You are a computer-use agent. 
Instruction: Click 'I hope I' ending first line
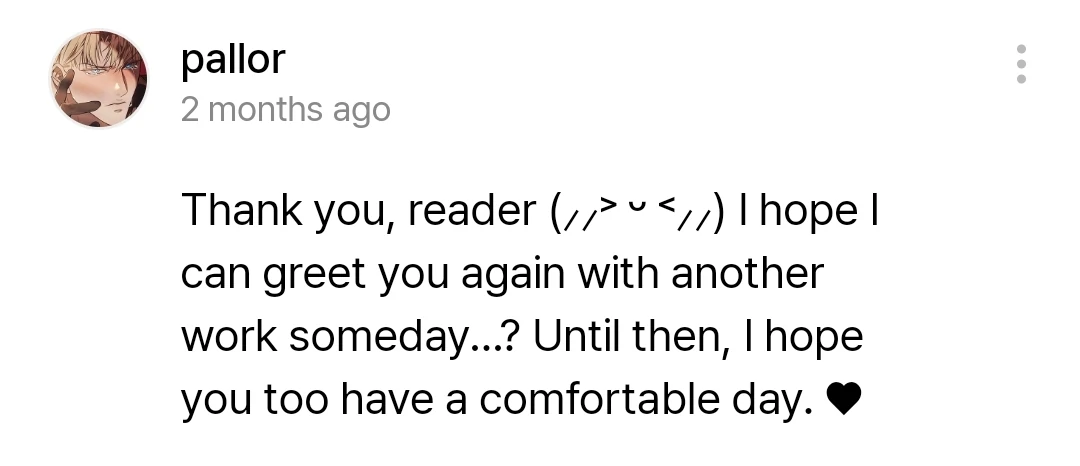point(809,211)
